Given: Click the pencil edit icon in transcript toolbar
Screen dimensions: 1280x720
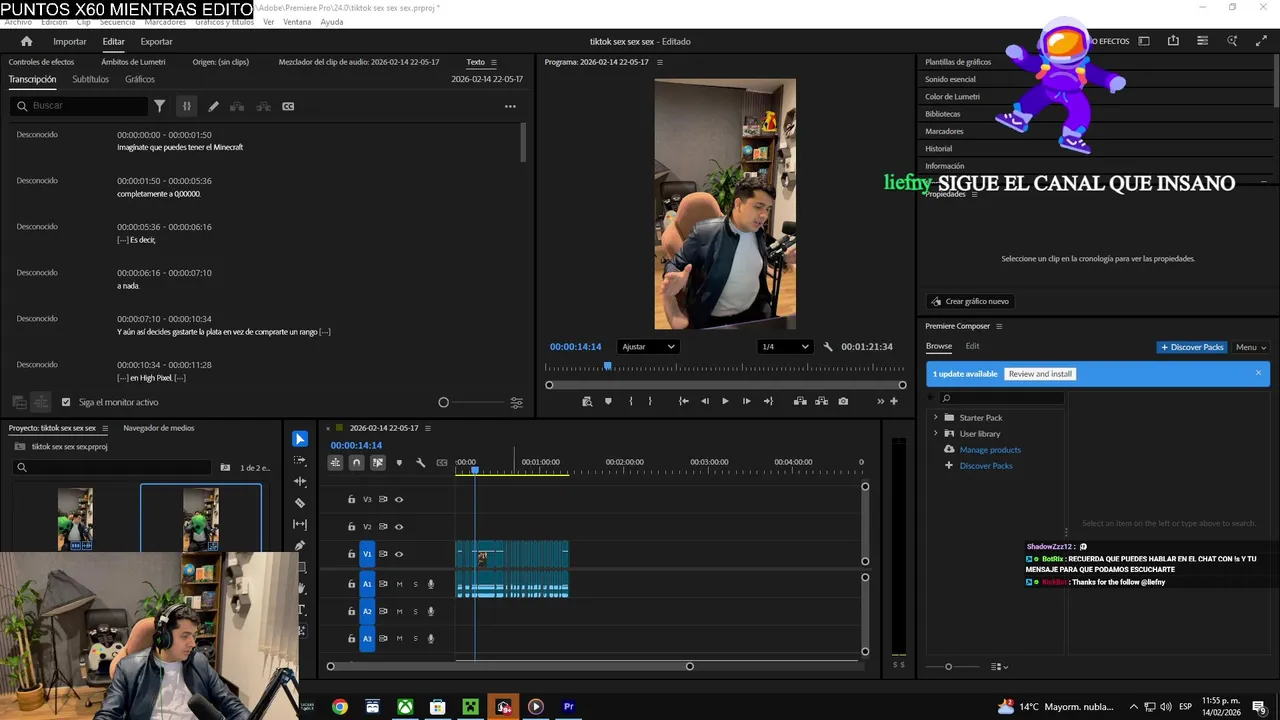Looking at the screenshot, I should (213, 106).
